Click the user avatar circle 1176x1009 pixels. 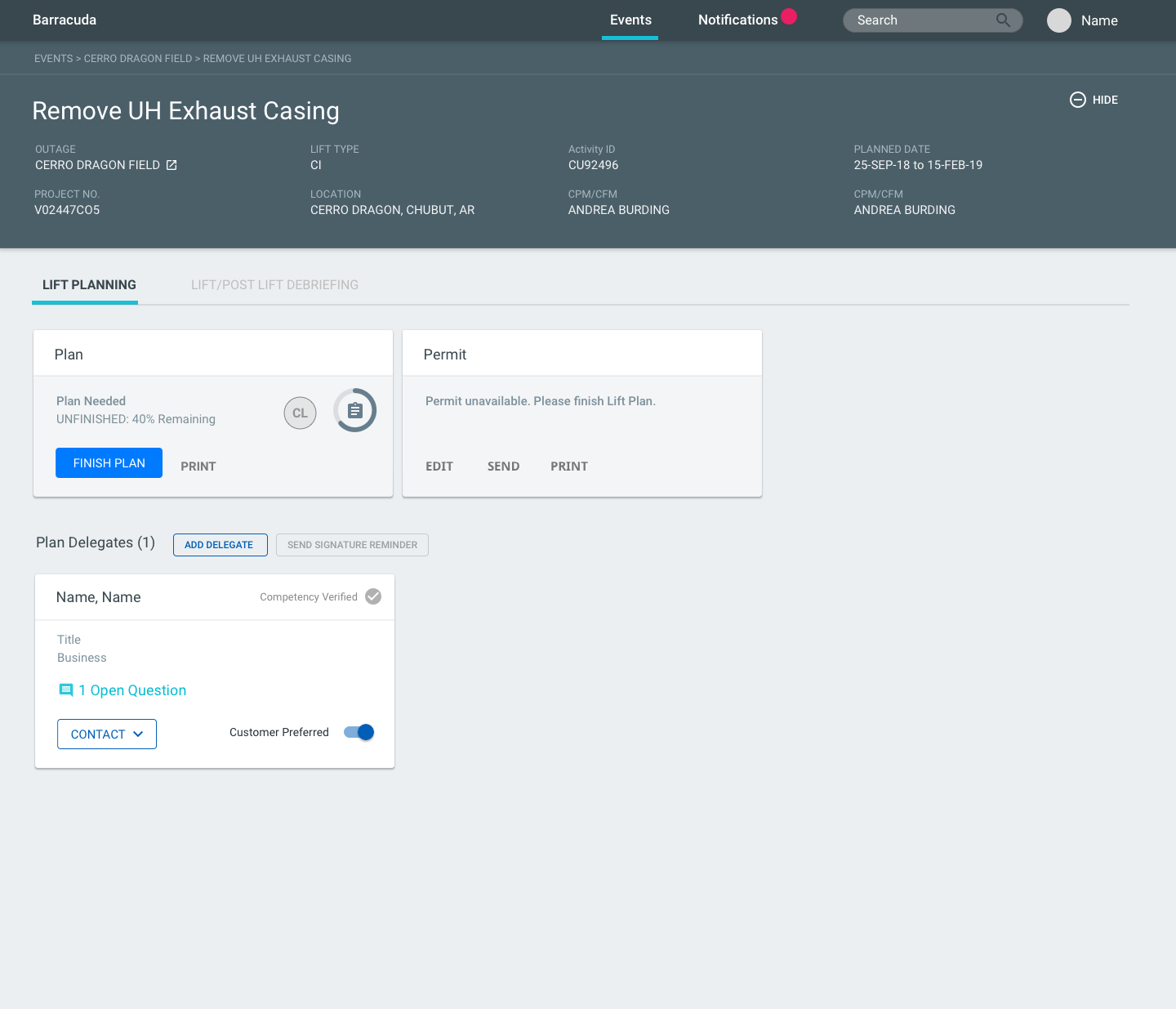pos(1058,20)
